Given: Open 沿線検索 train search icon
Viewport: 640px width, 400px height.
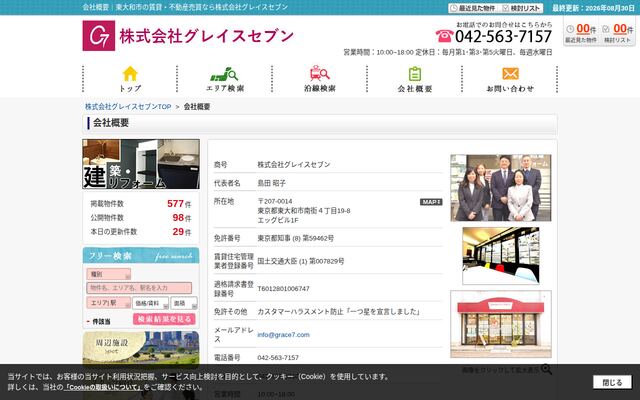Looking at the screenshot, I should 320,79.
